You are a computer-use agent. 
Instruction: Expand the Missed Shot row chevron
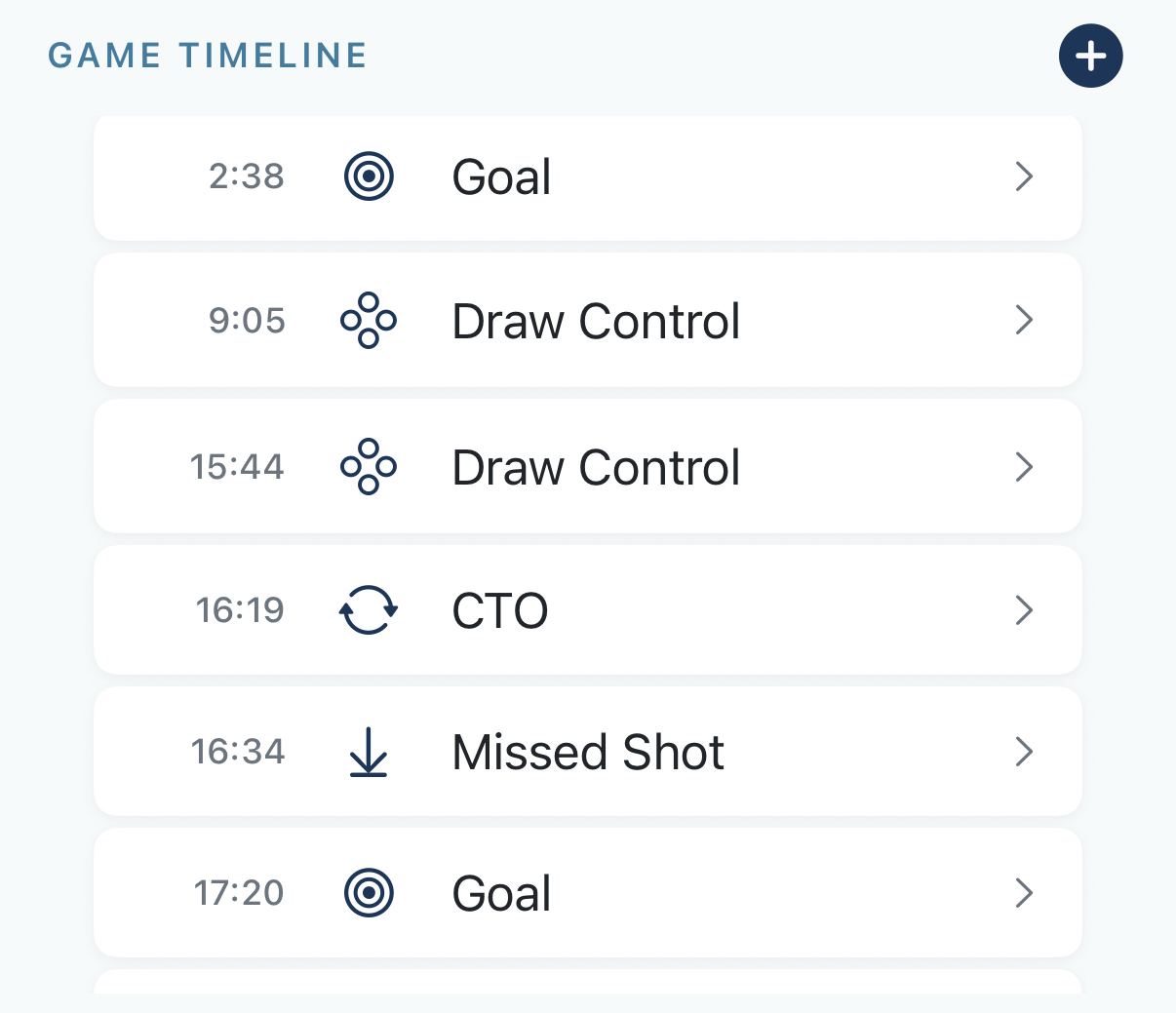pos(1024,752)
